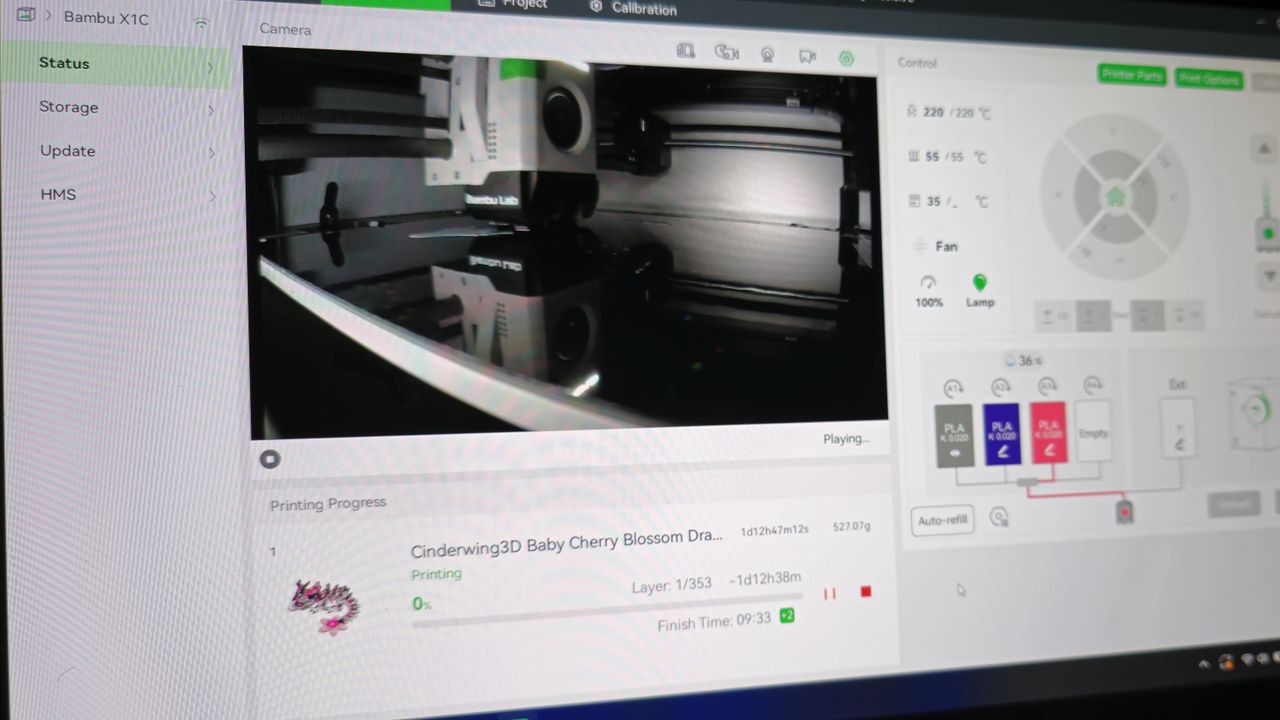1280x720 pixels.
Task: Stop the camera video stream
Action: coord(270,459)
